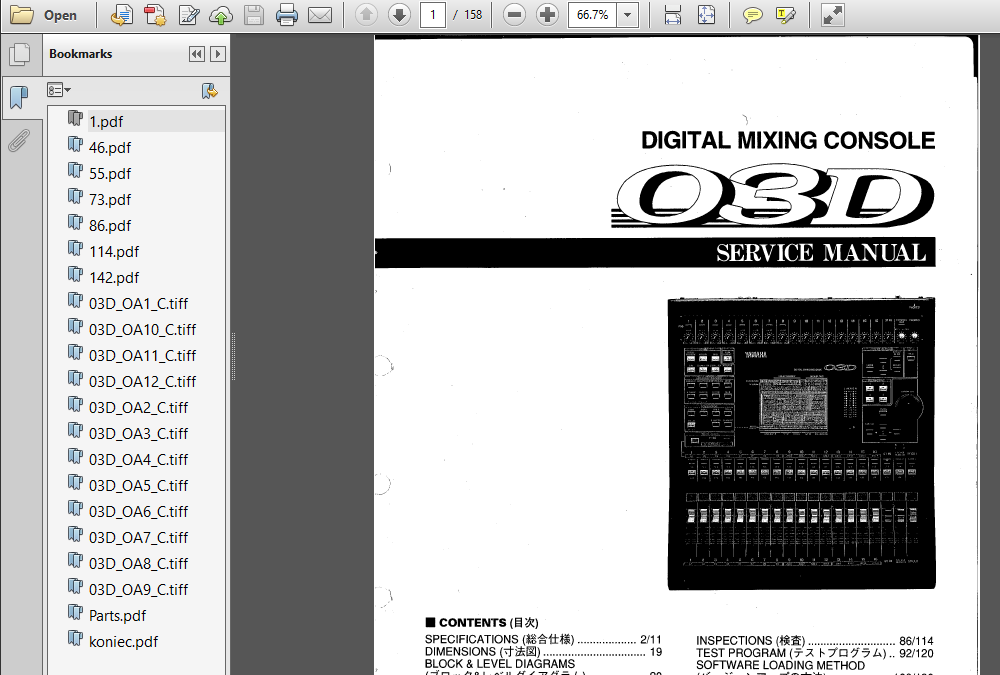Viewport: 1000px width, 675px height.
Task: Click the fit width scrolling icon
Action: point(672,15)
